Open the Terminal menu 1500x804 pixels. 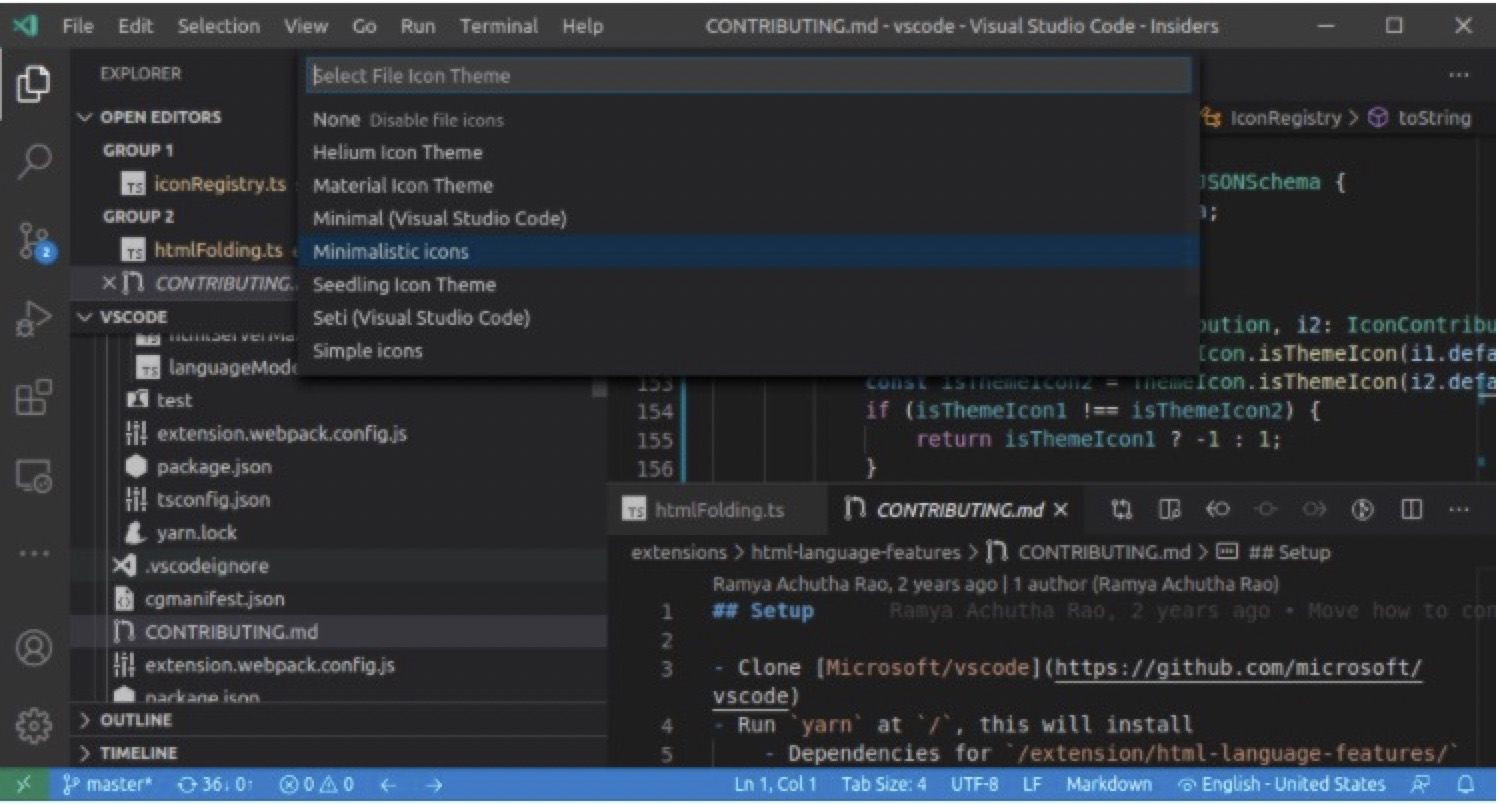coord(499,26)
